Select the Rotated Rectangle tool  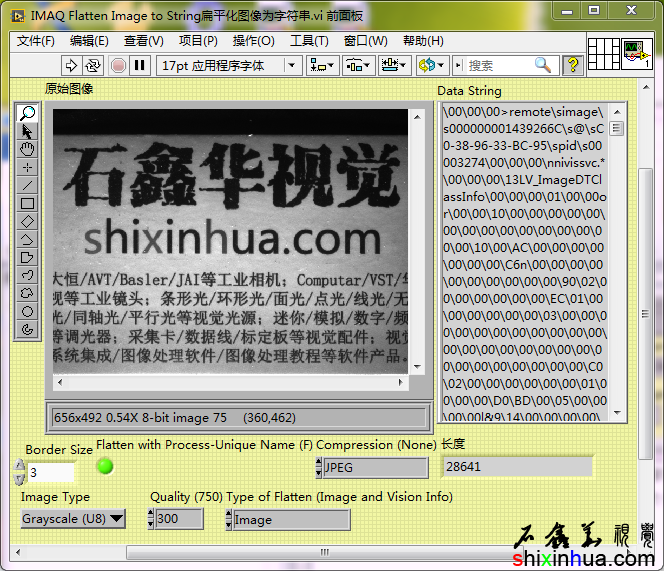[28, 222]
